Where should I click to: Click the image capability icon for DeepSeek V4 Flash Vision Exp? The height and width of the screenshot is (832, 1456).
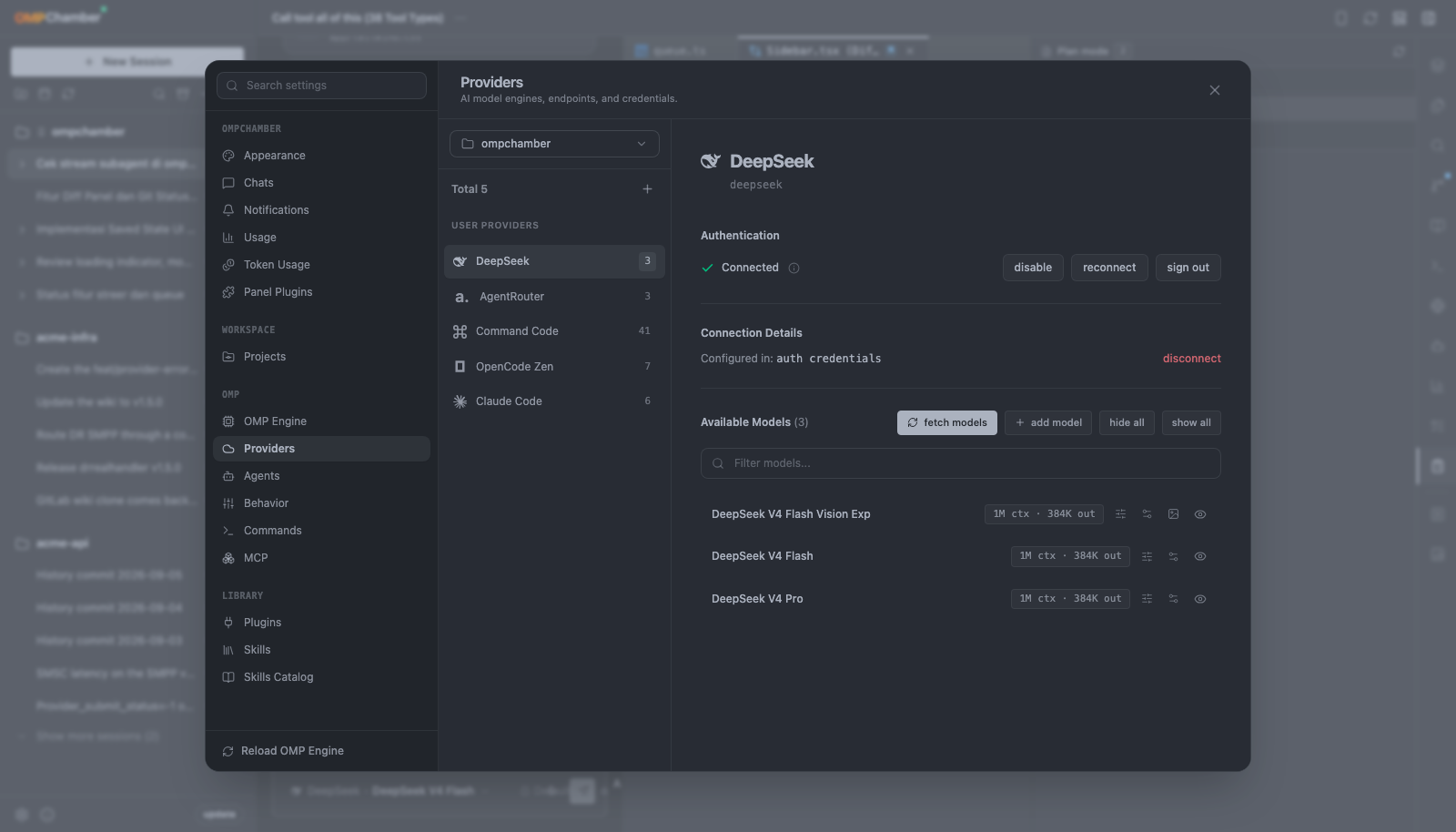tap(1173, 514)
